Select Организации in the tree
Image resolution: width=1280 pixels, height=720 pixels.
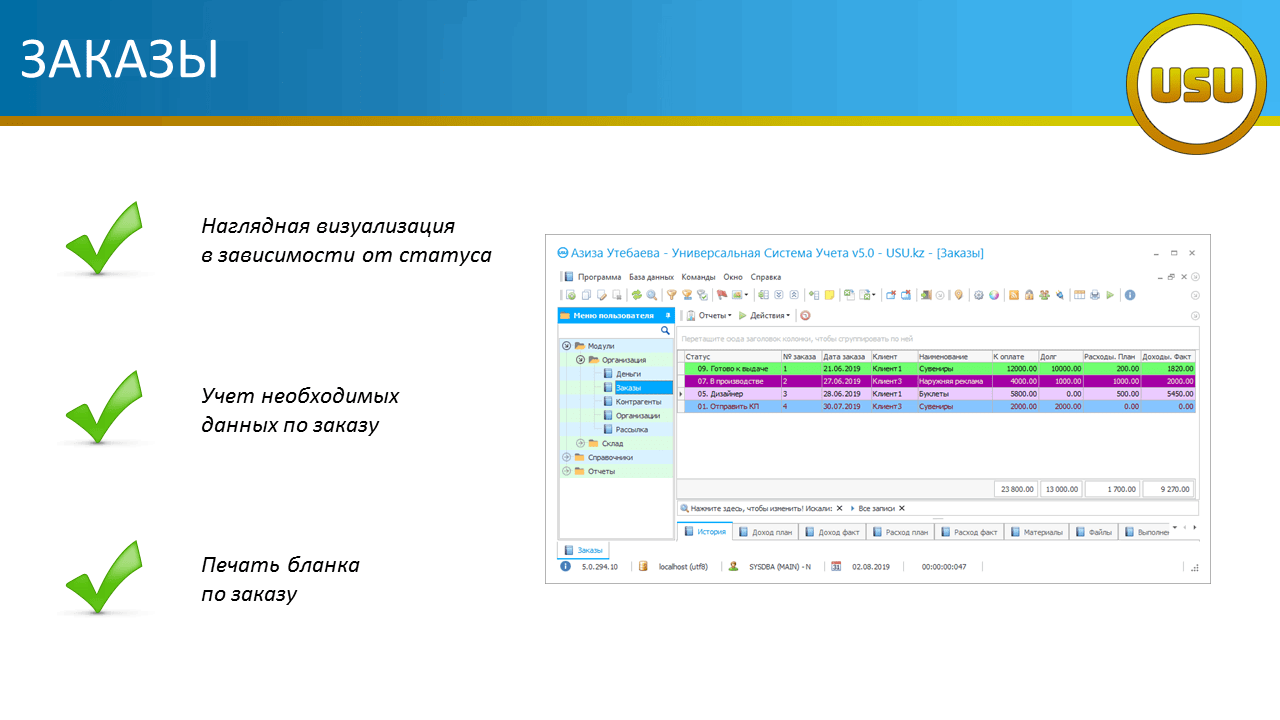coord(638,415)
